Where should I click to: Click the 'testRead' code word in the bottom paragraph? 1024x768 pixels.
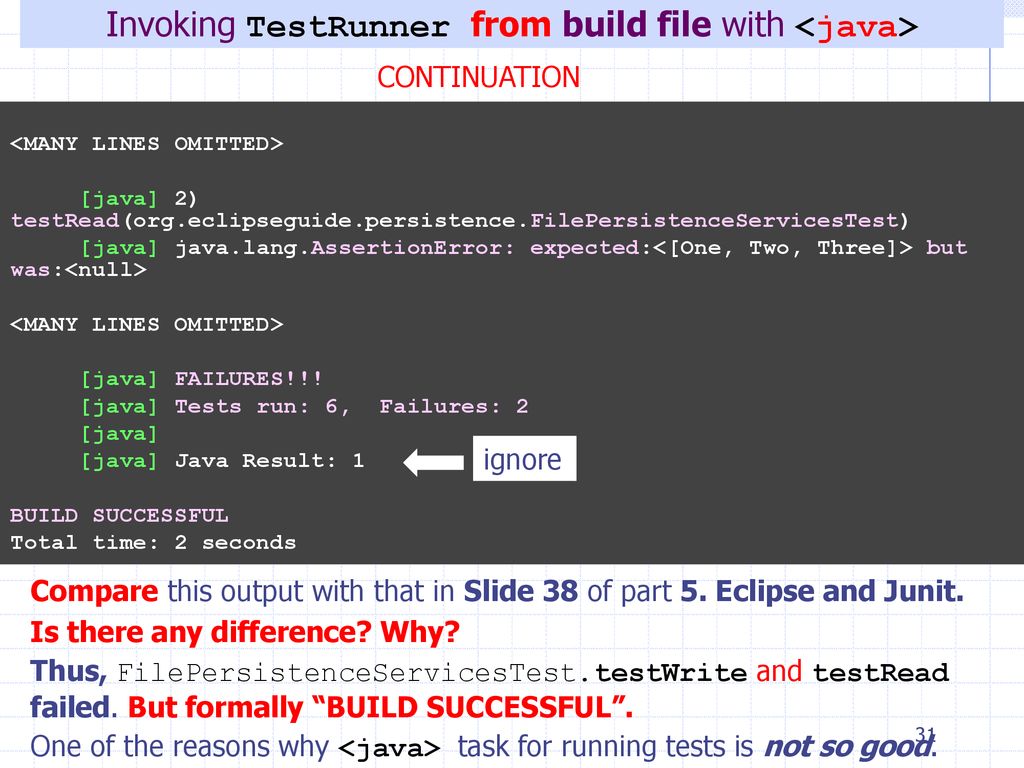tap(881, 673)
